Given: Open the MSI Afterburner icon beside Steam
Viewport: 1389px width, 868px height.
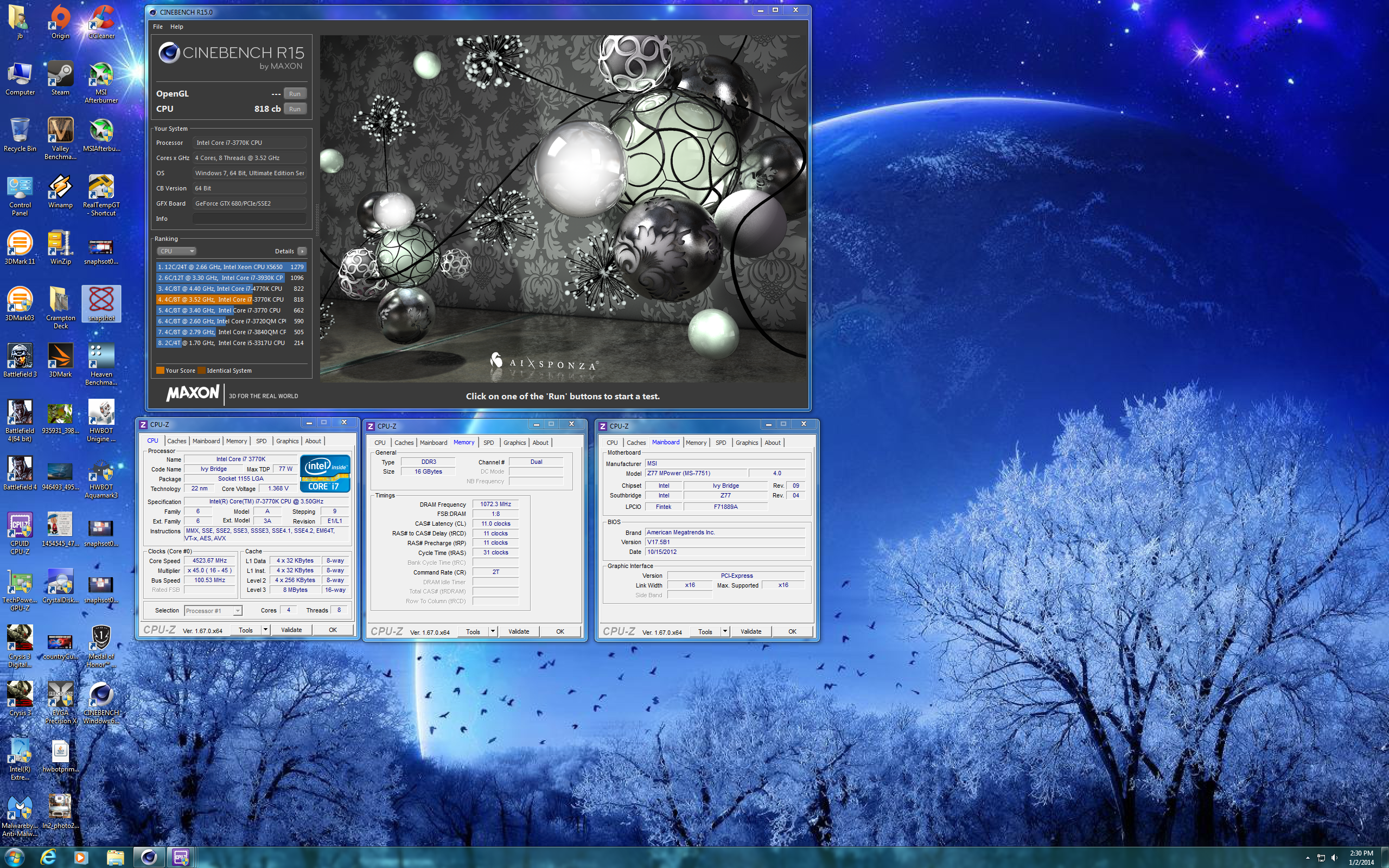Looking at the screenshot, I should (x=101, y=82).
